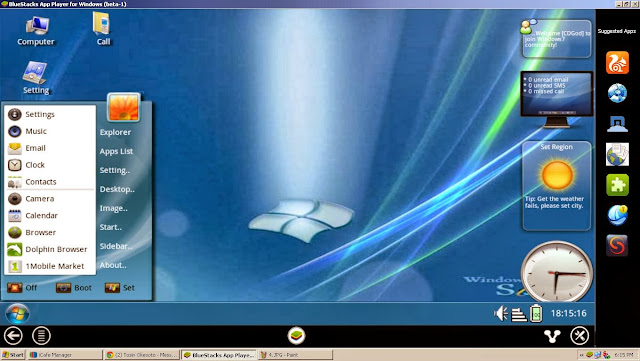Click the BlueStacks back arrow button
640x361 pixels.
(x=13, y=336)
